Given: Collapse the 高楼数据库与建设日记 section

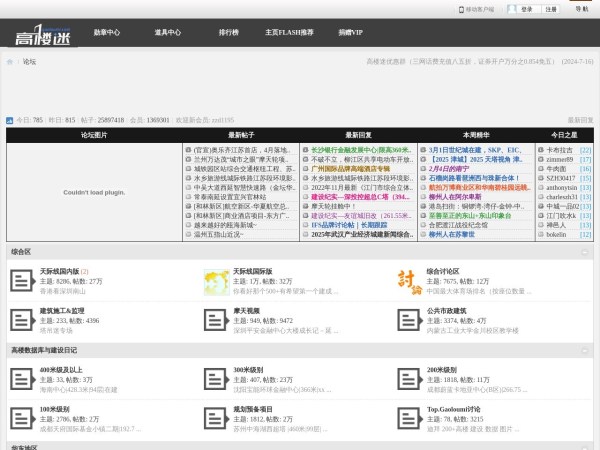Looking at the screenshot, I should coord(587,351).
